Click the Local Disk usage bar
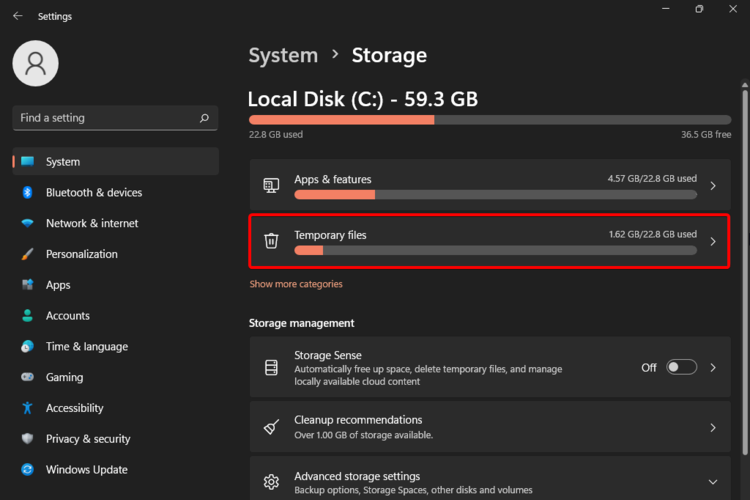The height and width of the screenshot is (500, 750). pyautogui.click(x=490, y=119)
